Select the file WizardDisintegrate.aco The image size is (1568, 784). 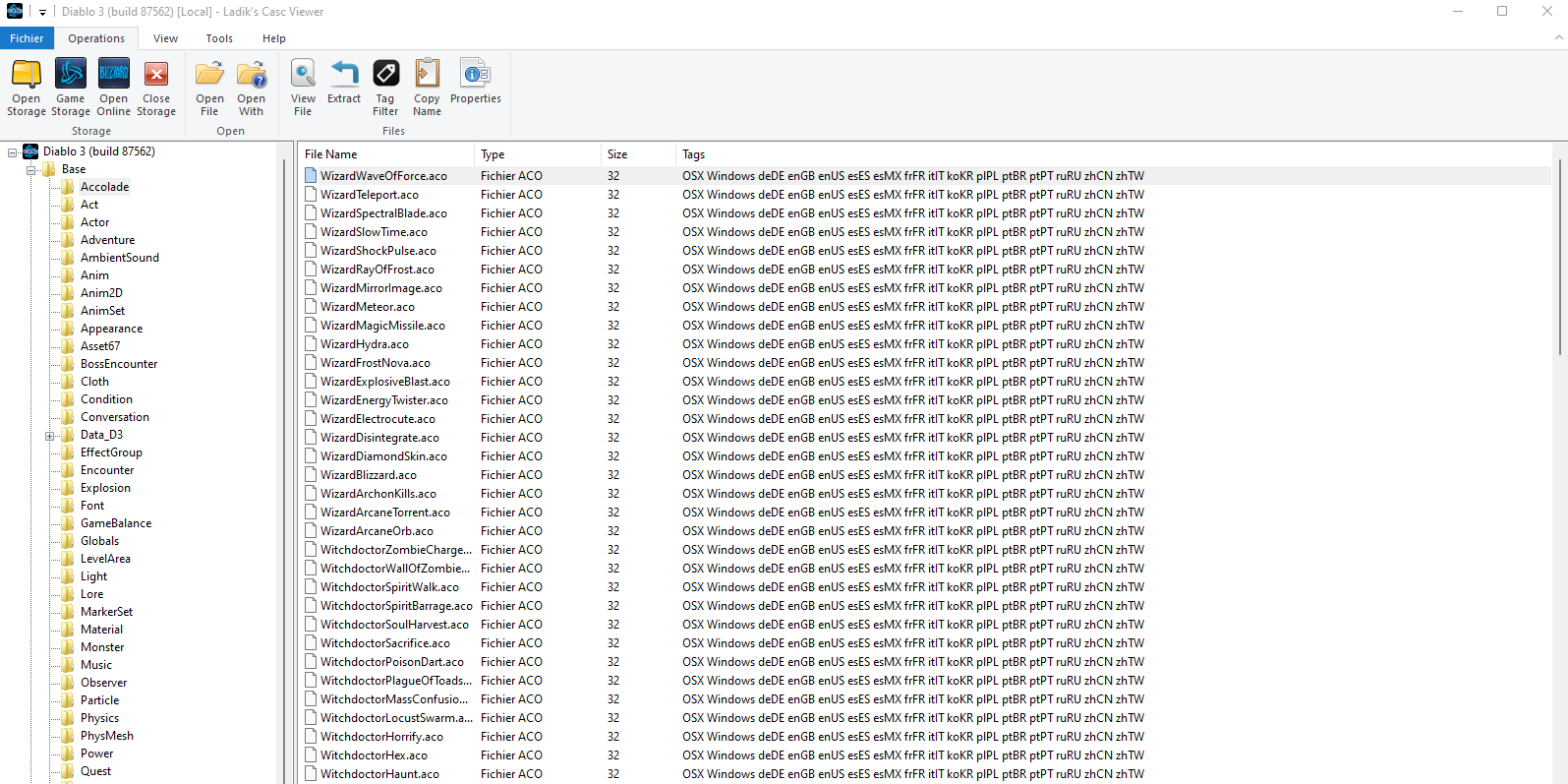pos(379,438)
